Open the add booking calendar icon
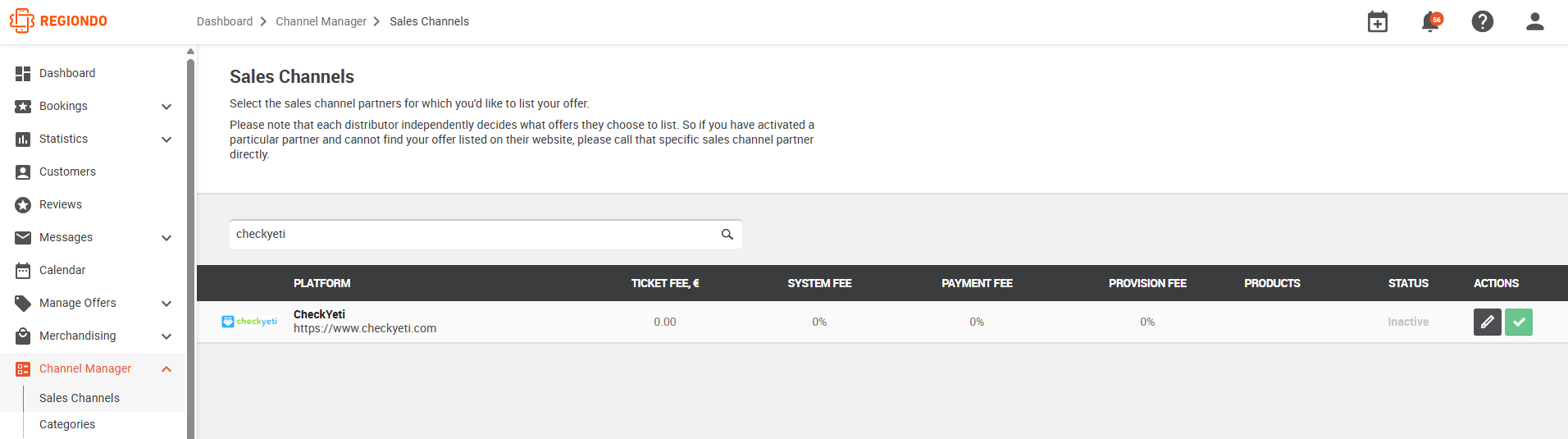 click(x=1378, y=21)
